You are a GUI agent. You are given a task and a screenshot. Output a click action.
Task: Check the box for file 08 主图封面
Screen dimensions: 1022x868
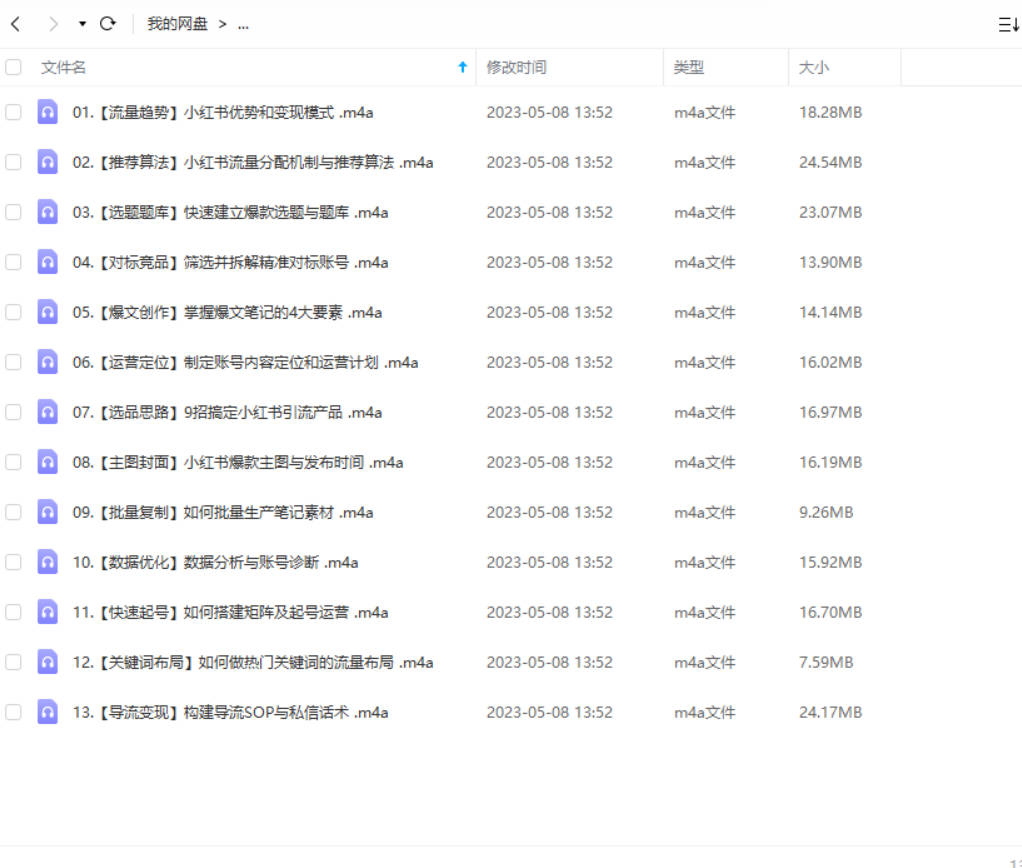(13, 462)
